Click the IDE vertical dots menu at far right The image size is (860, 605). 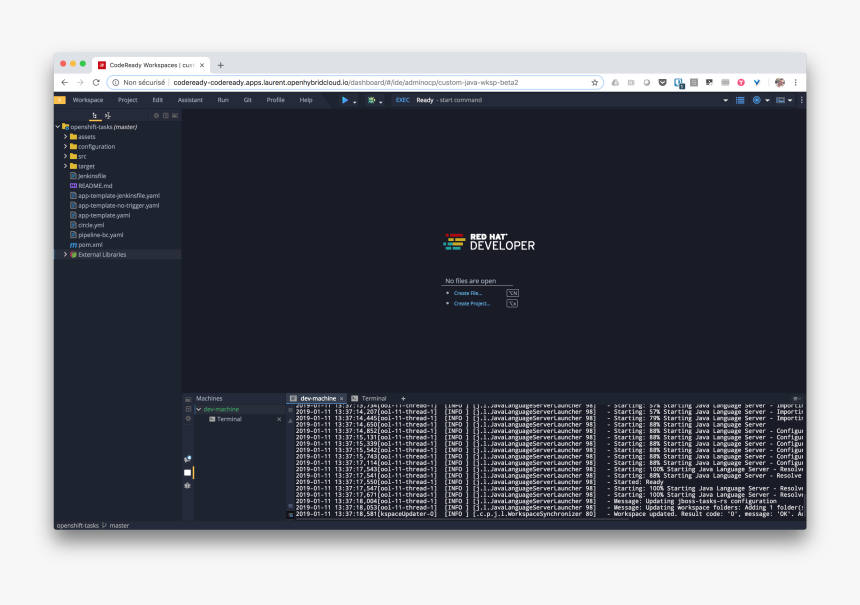click(801, 100)
